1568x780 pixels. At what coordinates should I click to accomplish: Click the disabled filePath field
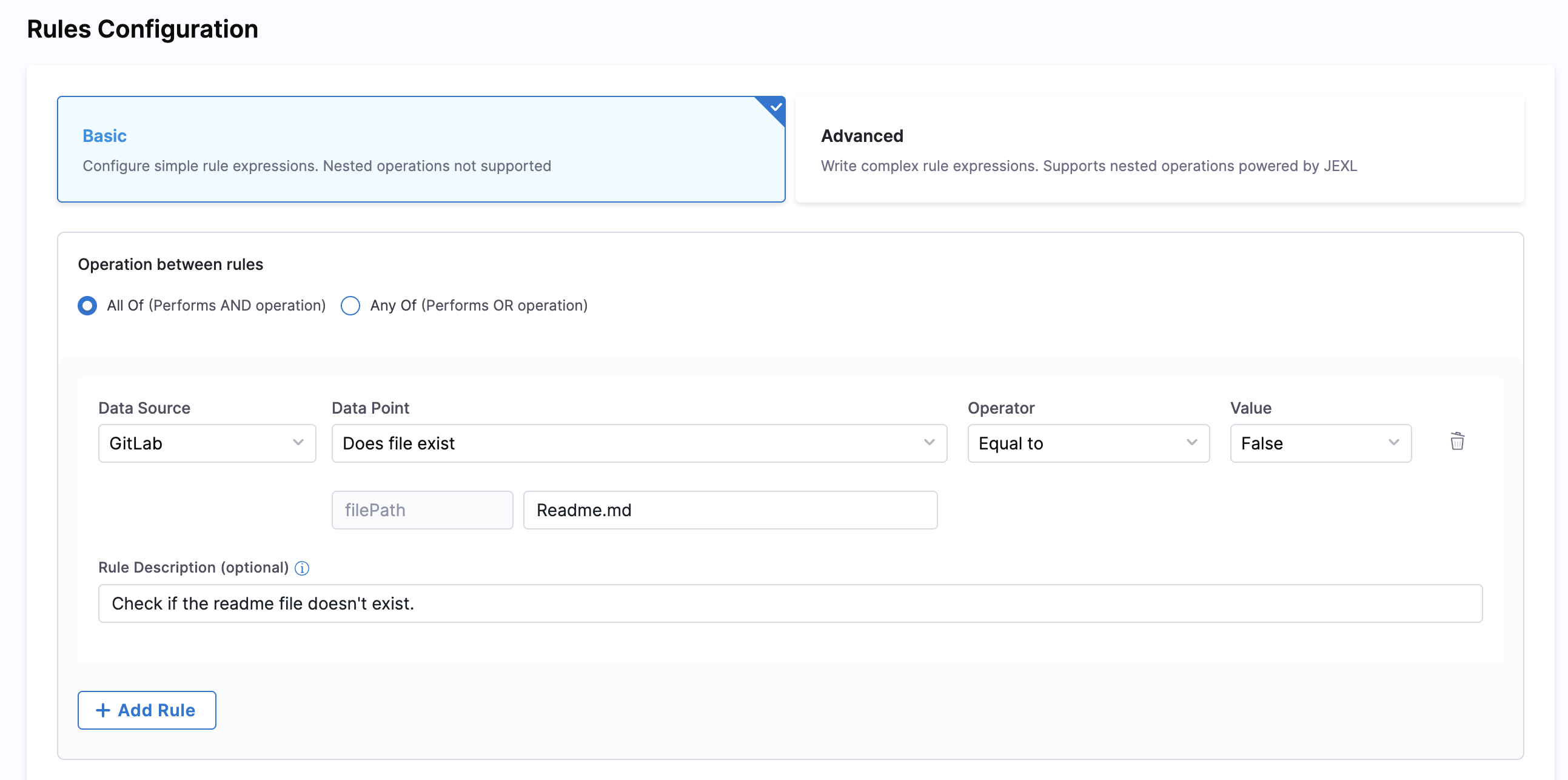[422, 510]
